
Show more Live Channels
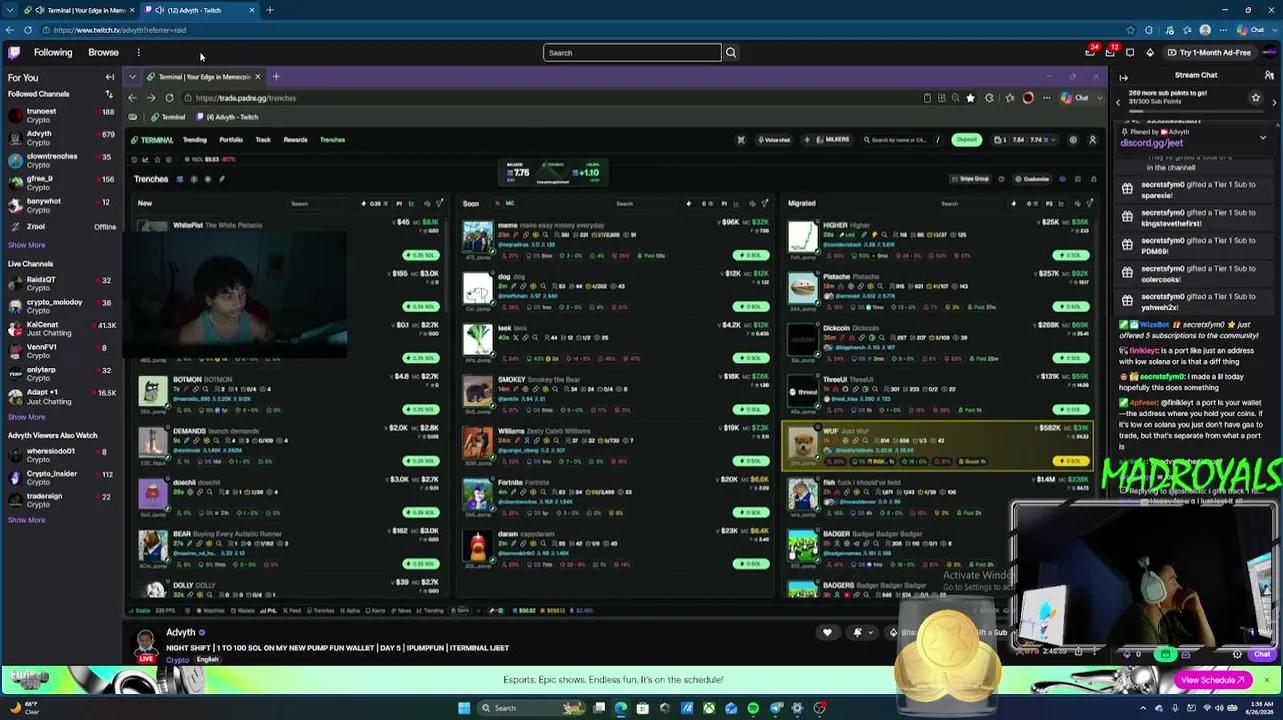pos(27,417)
